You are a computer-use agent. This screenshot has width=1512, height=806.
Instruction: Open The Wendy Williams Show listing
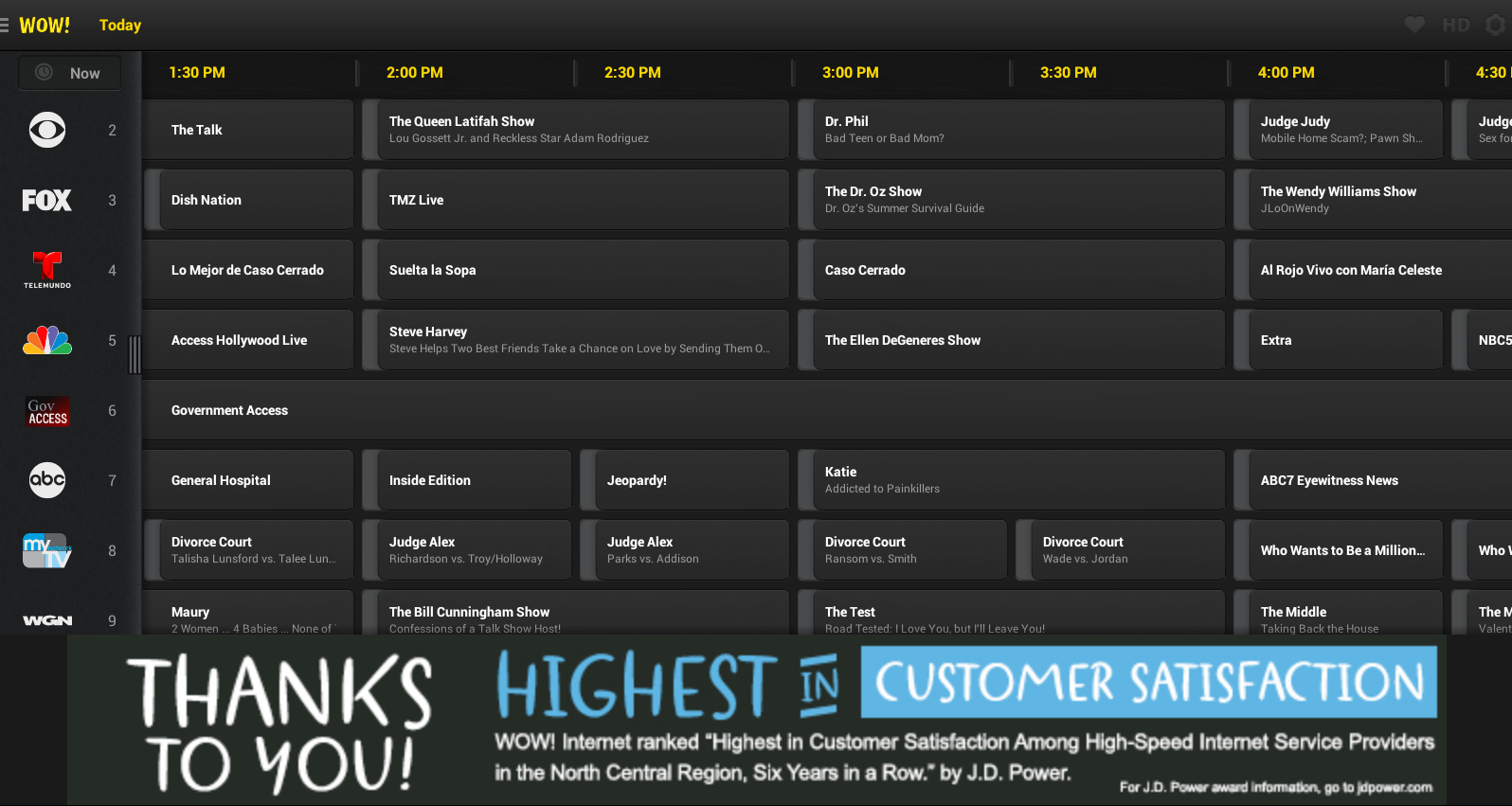pos(1373,200)
